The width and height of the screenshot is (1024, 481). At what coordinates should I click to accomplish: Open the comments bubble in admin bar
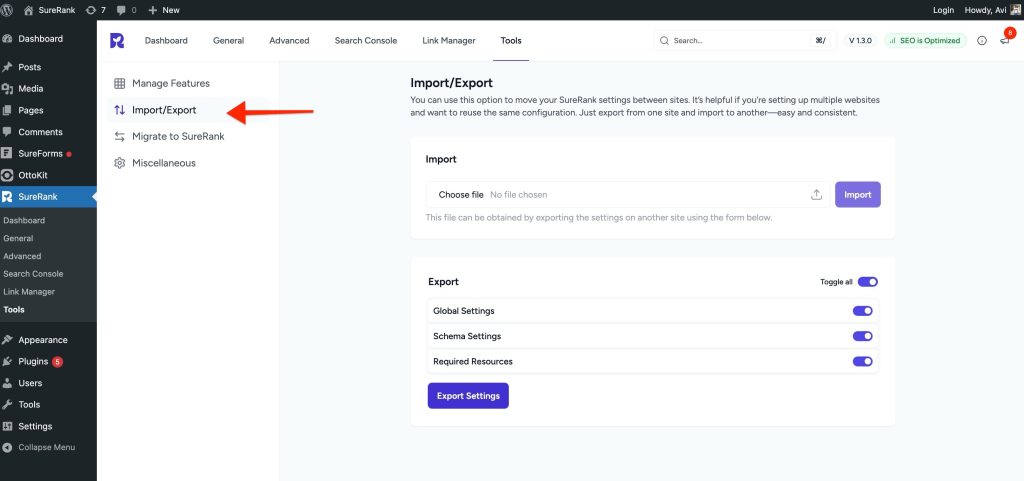tap(121, 10)
